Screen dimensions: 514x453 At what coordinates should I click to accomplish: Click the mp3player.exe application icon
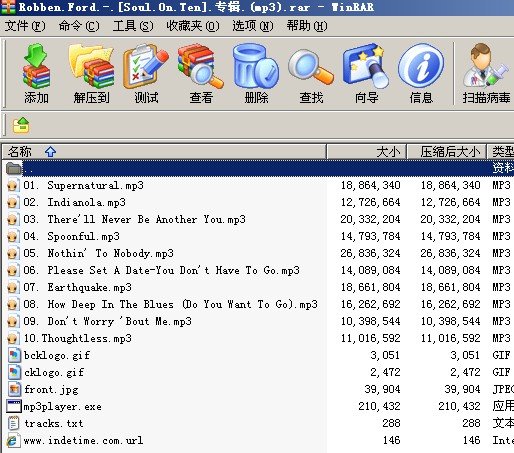coord(14,406)
